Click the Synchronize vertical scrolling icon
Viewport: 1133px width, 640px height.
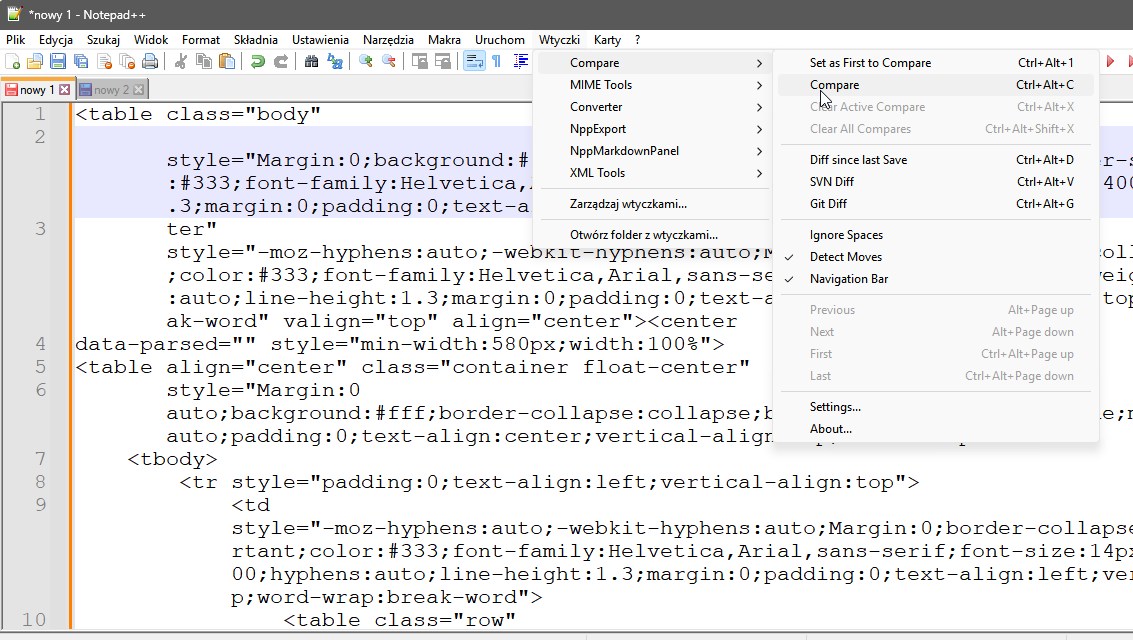pyautogui.click(x=420, y=62)
